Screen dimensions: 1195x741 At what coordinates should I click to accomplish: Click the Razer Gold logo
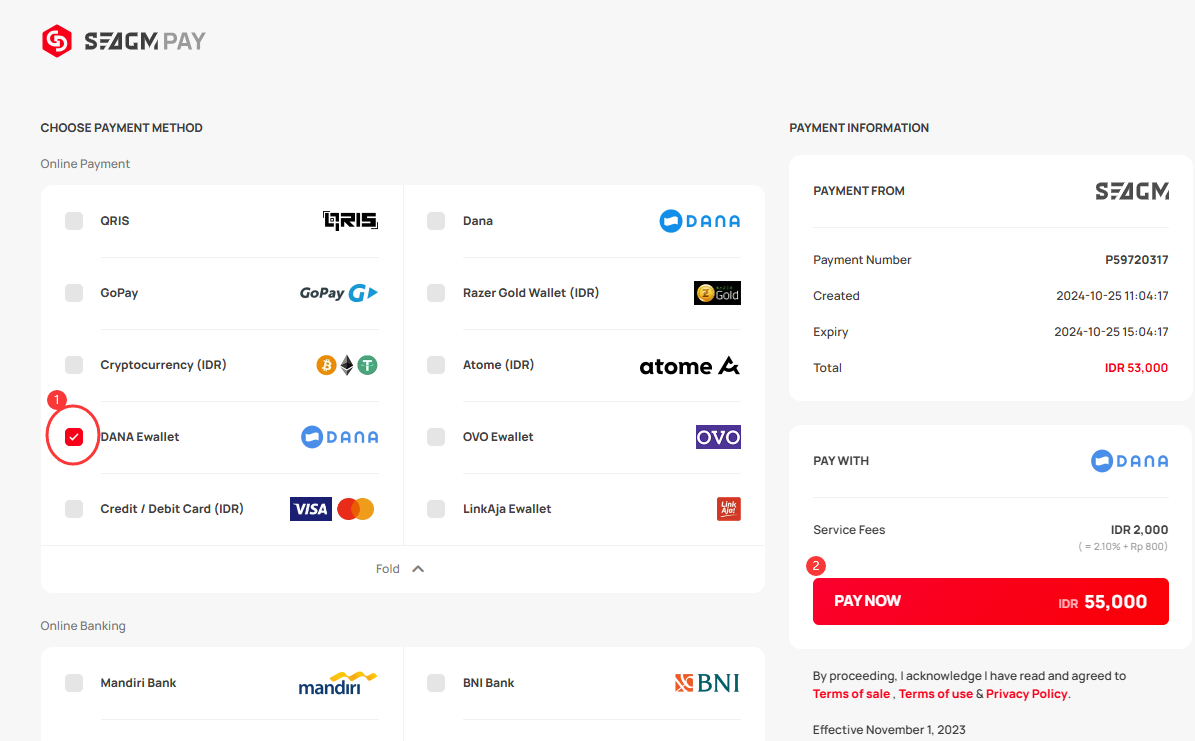point(717,293)
